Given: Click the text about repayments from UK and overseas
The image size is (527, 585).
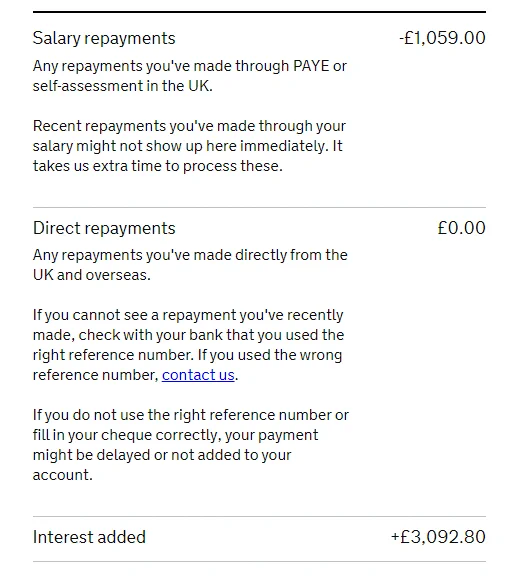Looking at the screenshot, I should point(190,265).
